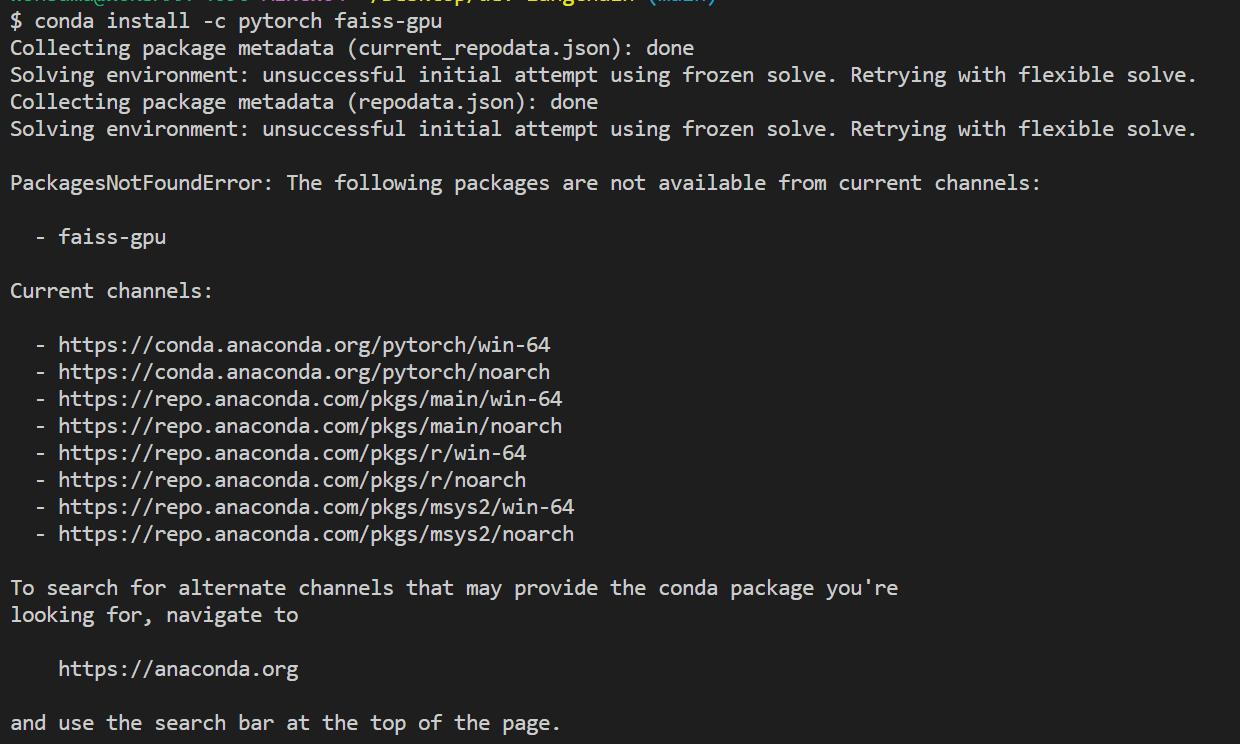
Task: Click the pkgs/msys2/noarch repo URL
Action: click(316, 534)
